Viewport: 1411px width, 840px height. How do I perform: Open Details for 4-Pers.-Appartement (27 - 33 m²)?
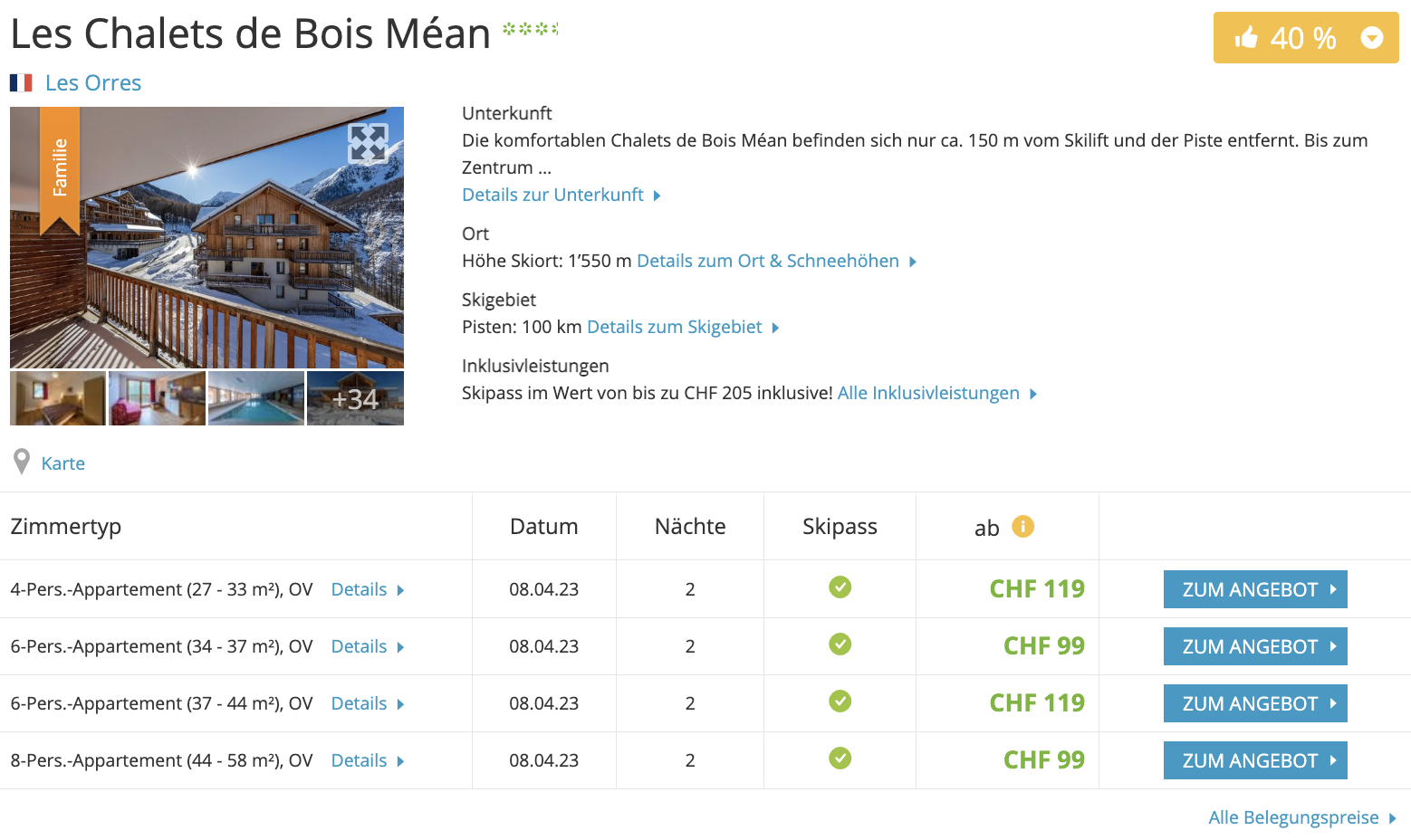[368, 589]
